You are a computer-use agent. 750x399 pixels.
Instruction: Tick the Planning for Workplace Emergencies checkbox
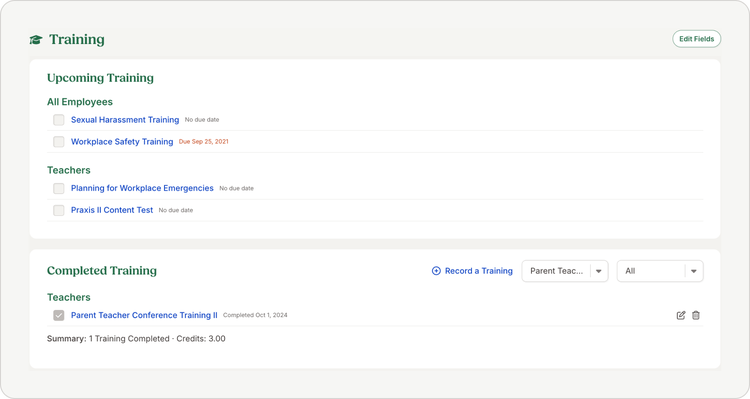[59, 188]
